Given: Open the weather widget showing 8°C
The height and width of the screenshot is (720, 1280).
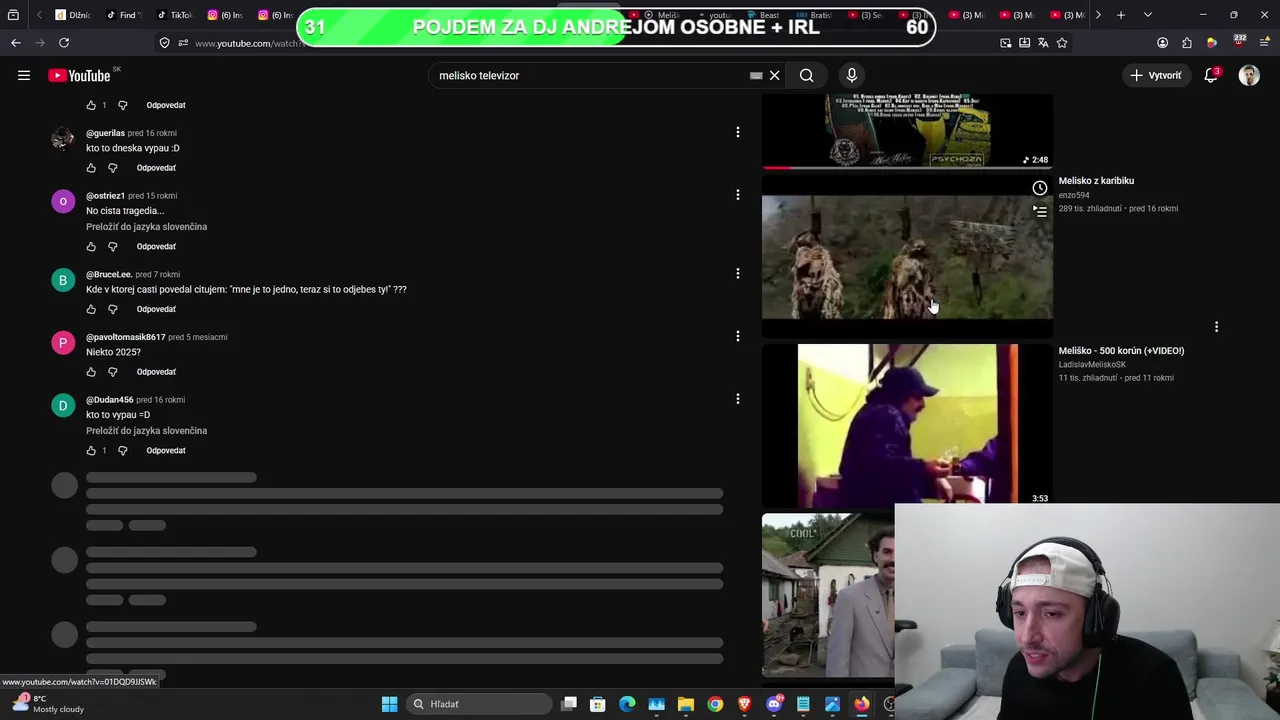Looking at the screenshot, I should pyautogui.click(x=48, y=704).
